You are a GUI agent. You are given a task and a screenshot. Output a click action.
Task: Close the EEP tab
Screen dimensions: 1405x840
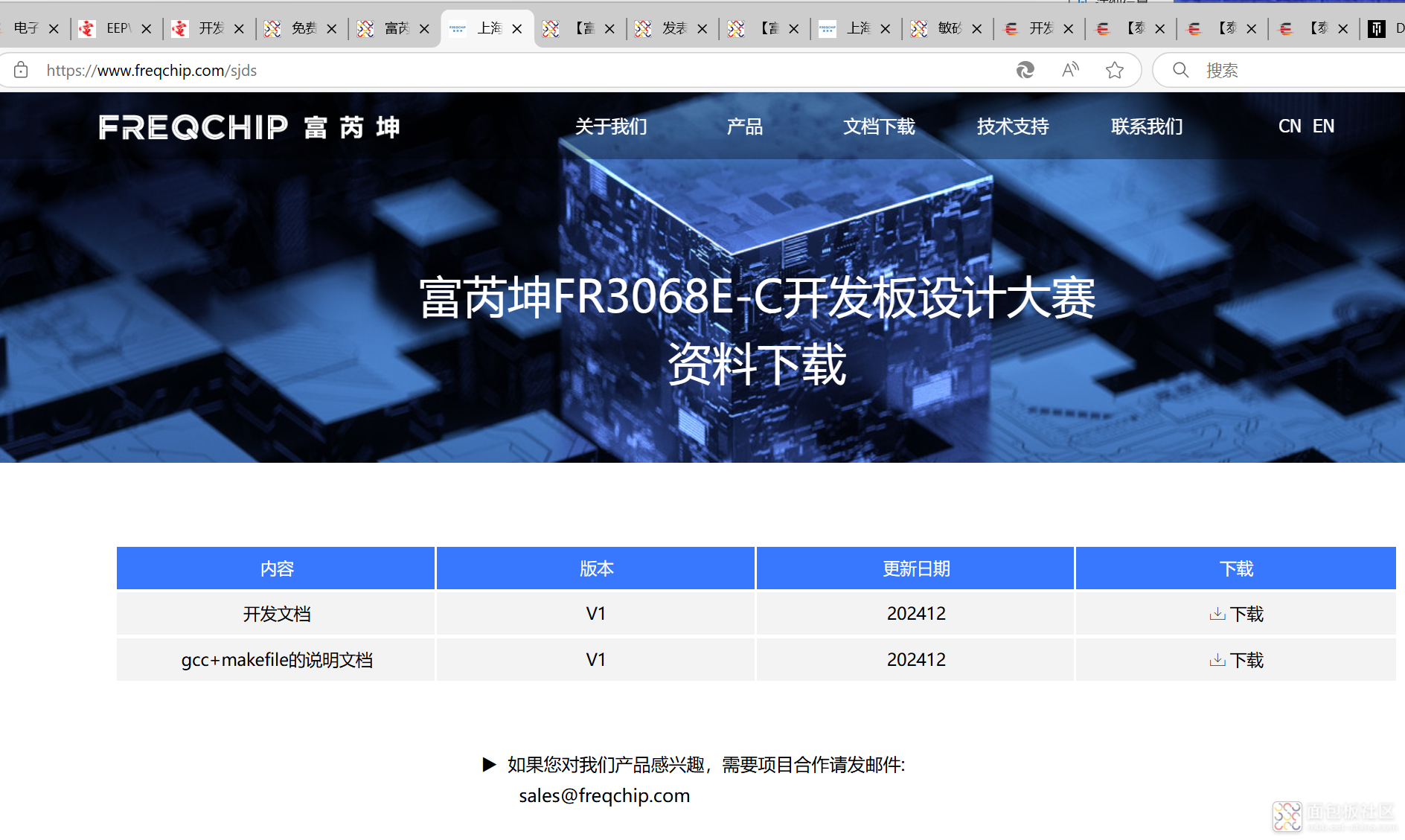click(x=147, y=29)
